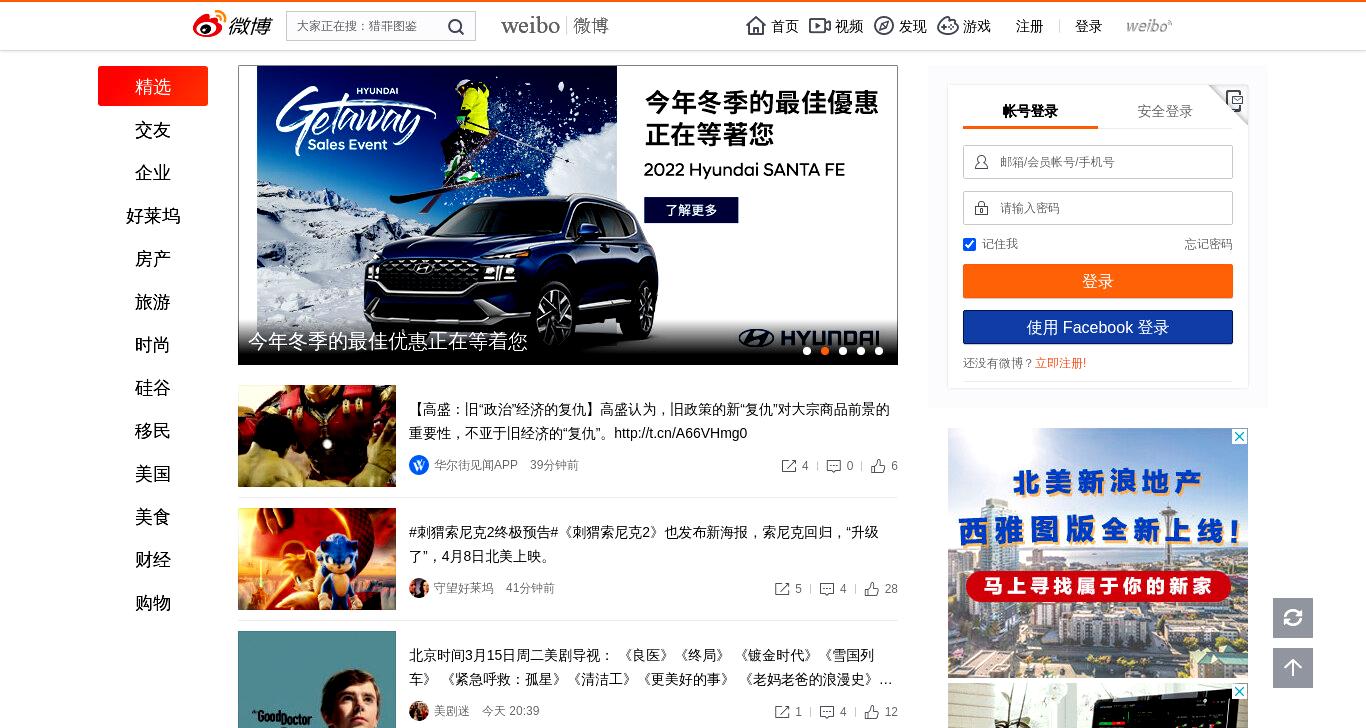The height and width of the screenshot is (728, 1366).
Task: Select 精选 category in sidebar
Action: click(153, 86)
